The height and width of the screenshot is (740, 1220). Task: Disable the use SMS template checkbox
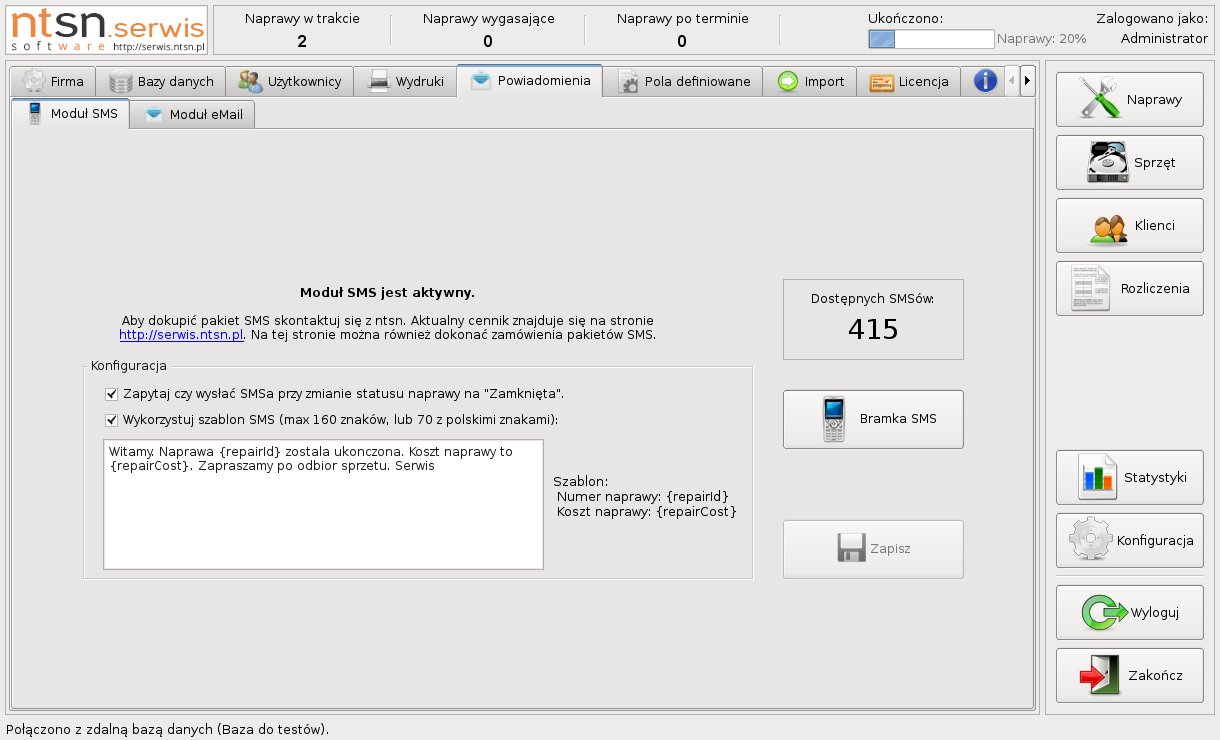tap(111, 420)
